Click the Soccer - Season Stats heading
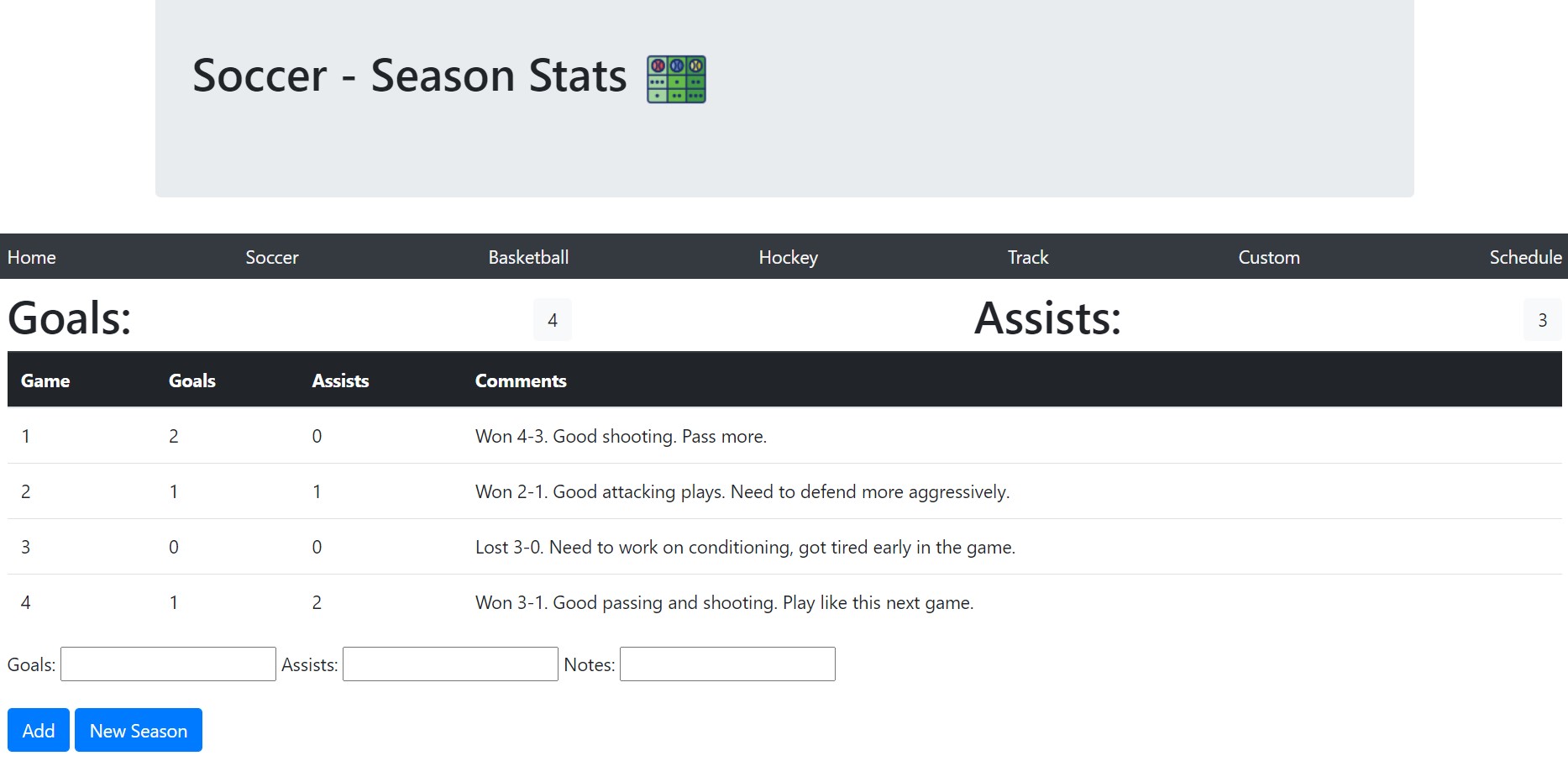This screenshot has height=761, width=1568. tap(409, 76)
